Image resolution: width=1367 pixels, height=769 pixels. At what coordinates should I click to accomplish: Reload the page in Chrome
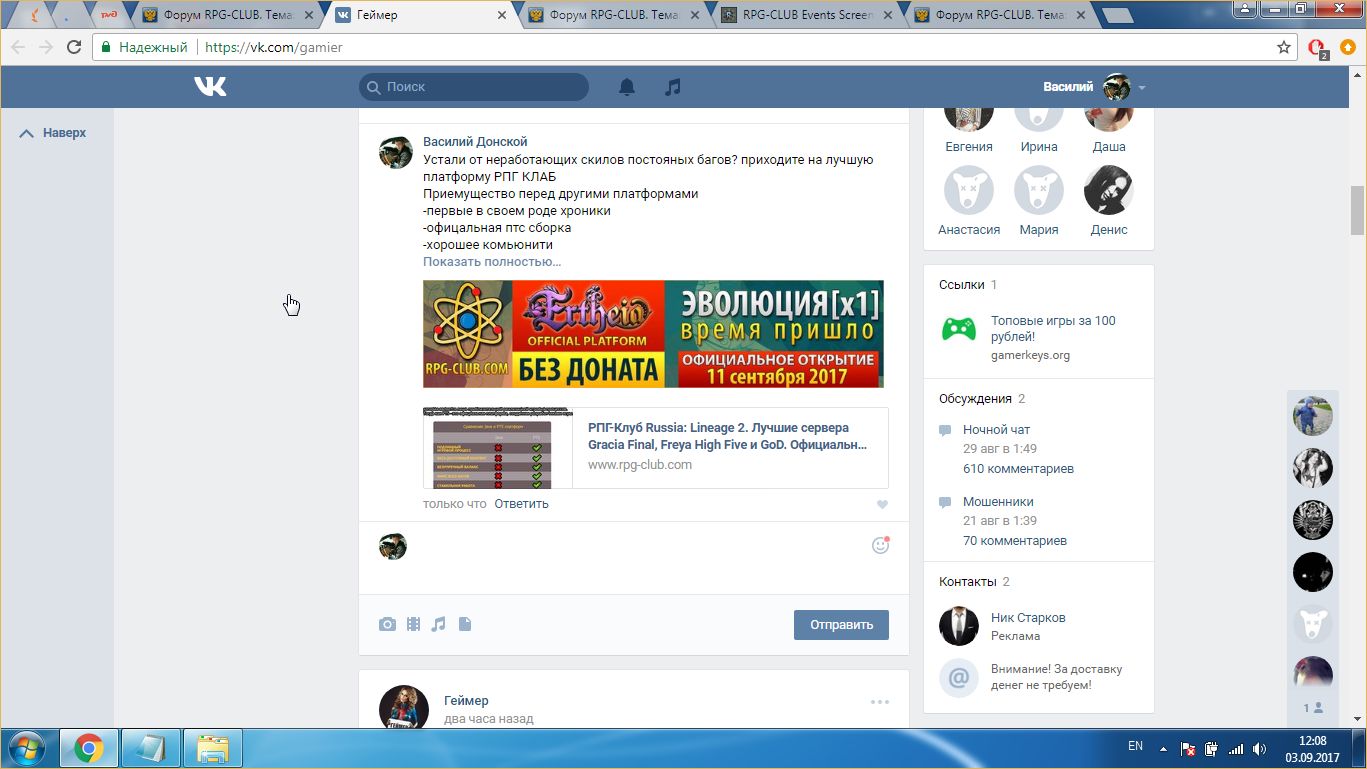point(74,47)
